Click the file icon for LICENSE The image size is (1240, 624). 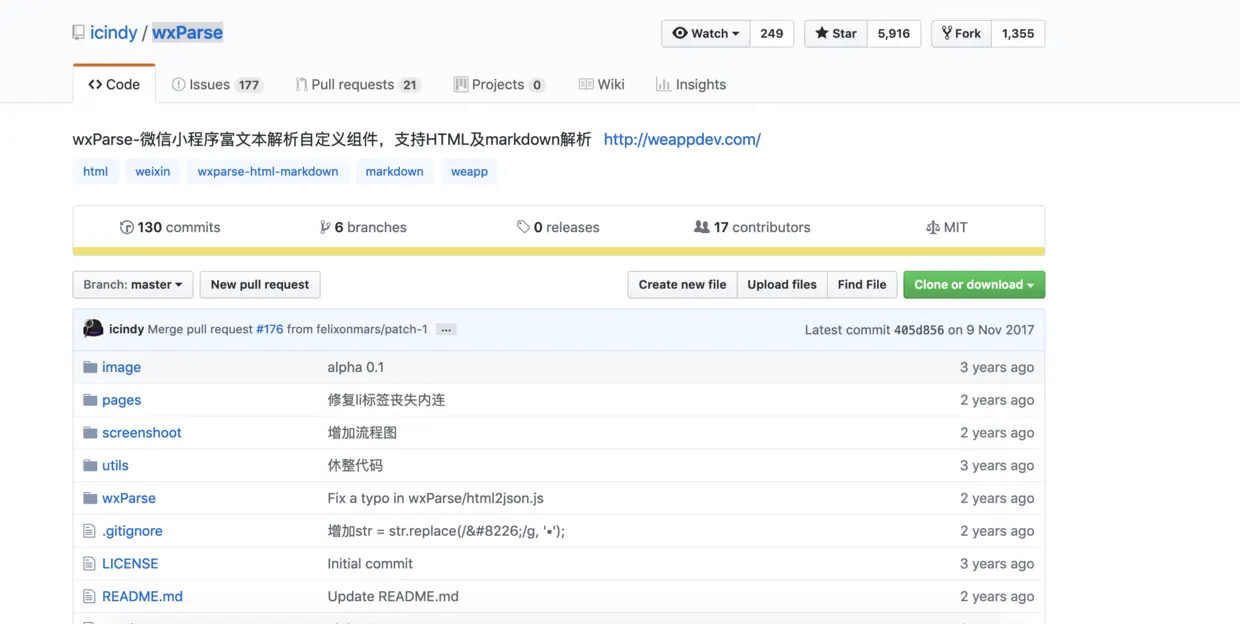(89, 564)
